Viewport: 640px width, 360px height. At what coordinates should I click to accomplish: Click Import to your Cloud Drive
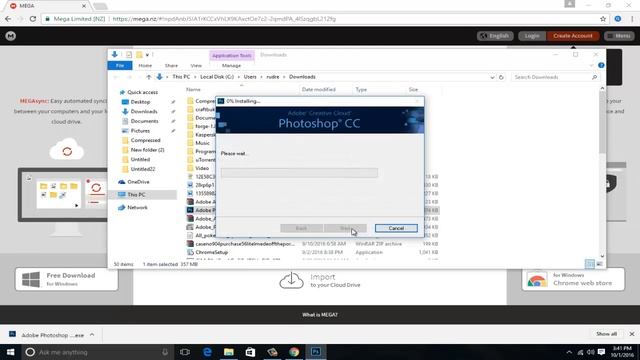pos(320,280)
